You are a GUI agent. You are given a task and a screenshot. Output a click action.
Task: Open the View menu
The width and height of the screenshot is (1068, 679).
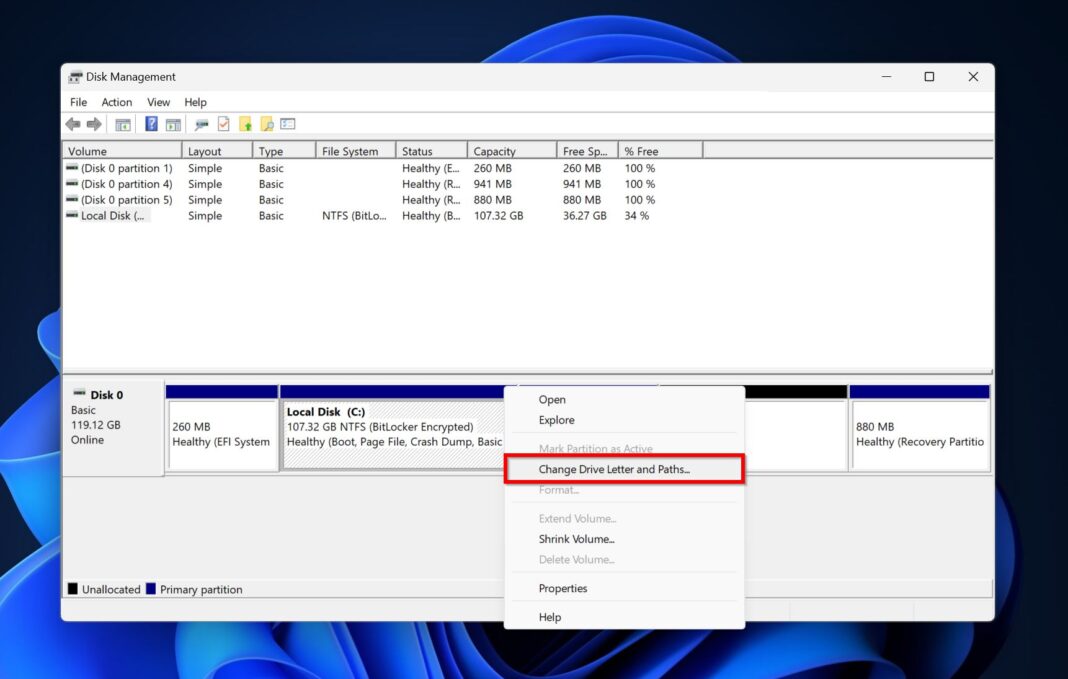tap(158, 101)
